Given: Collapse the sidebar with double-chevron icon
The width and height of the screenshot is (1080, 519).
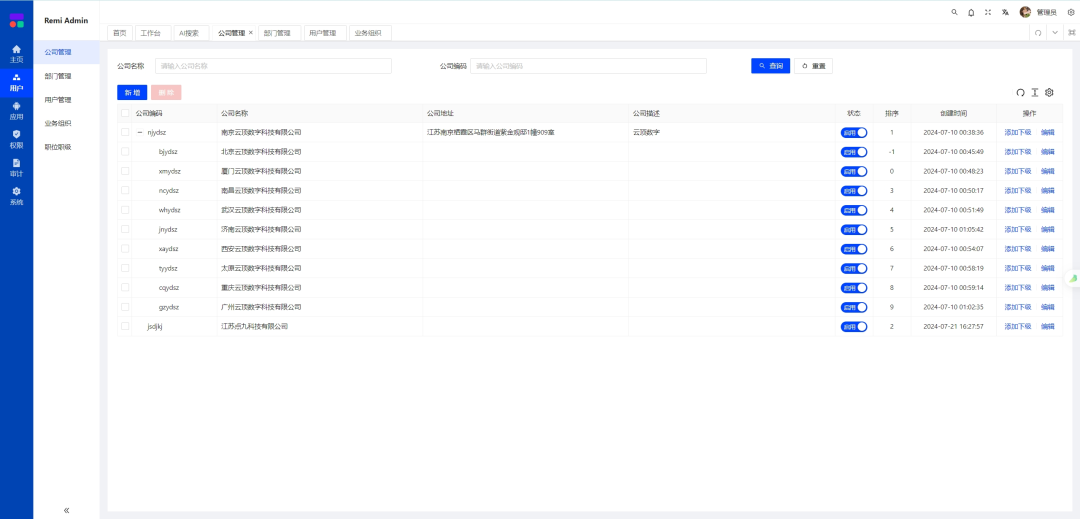Looking at the screenshot, I should 66,509.
